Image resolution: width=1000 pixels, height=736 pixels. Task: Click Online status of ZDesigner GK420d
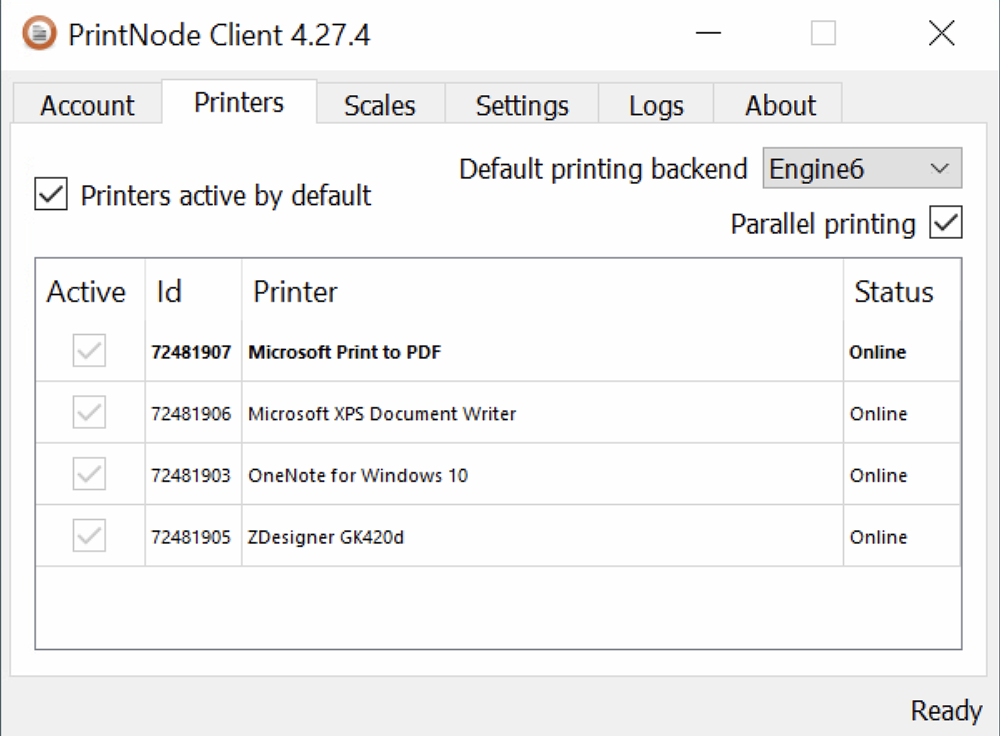(878, 538)
